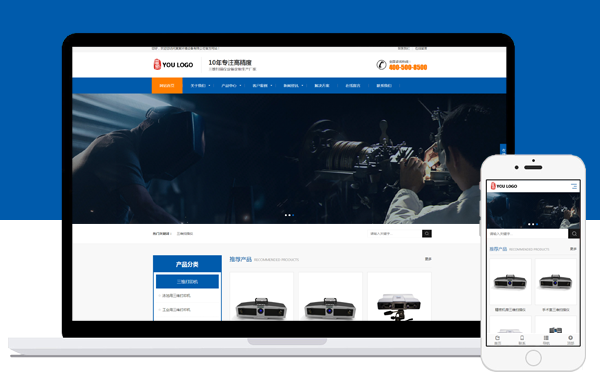Expand the second navigation item dropdown arrow
Viewport: 600px width, 385px height.
click(209, 86)
